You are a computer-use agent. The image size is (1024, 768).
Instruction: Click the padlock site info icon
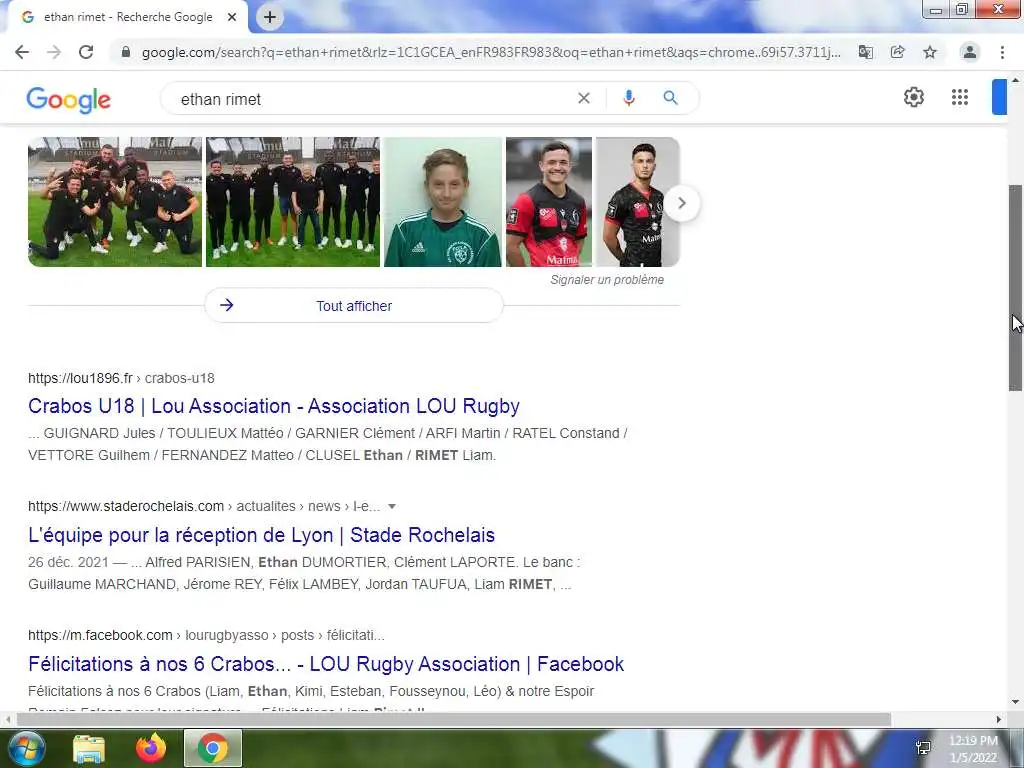click(x=126, y=52)
